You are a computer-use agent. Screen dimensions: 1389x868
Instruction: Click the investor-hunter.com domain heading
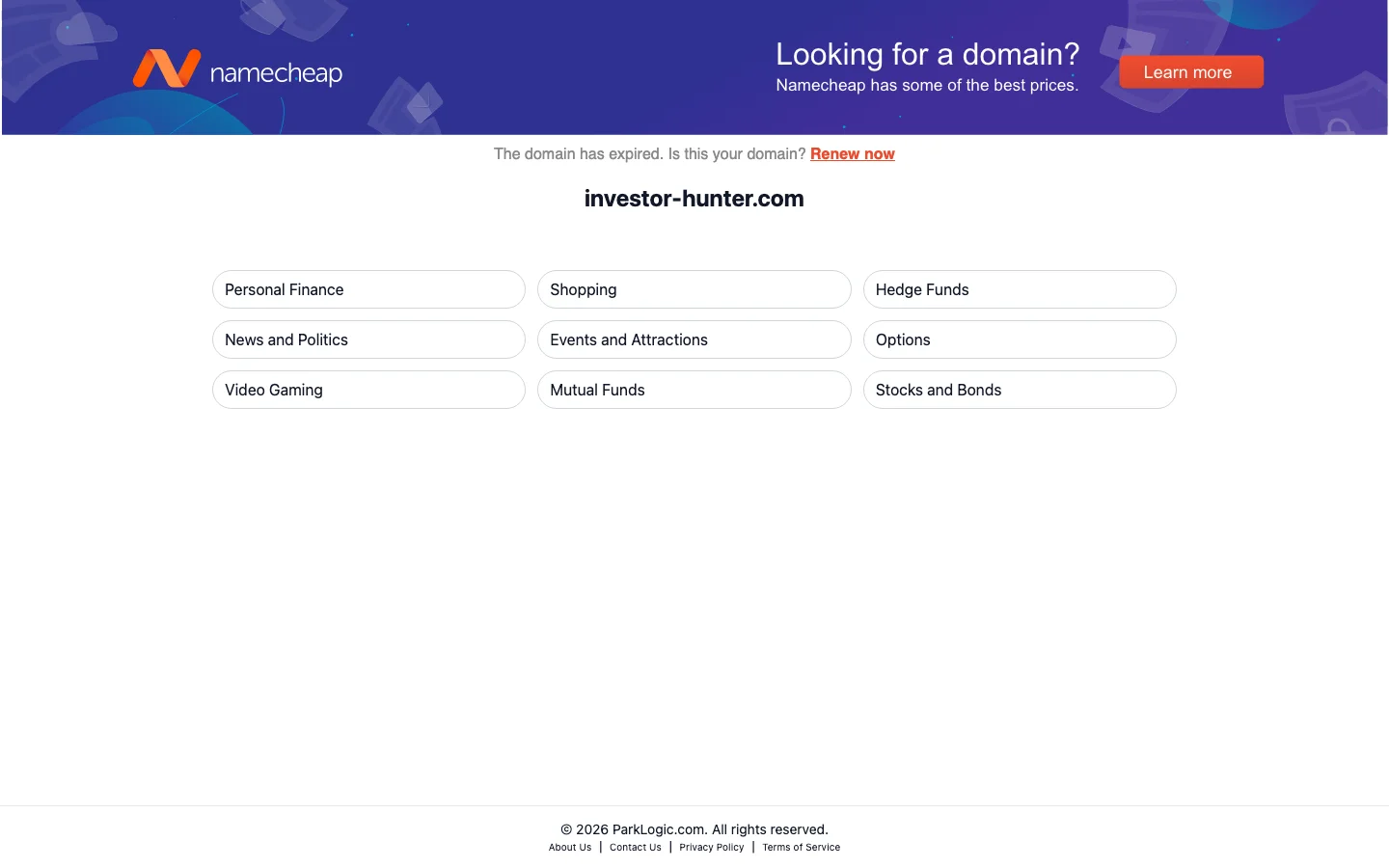[694, 199]
